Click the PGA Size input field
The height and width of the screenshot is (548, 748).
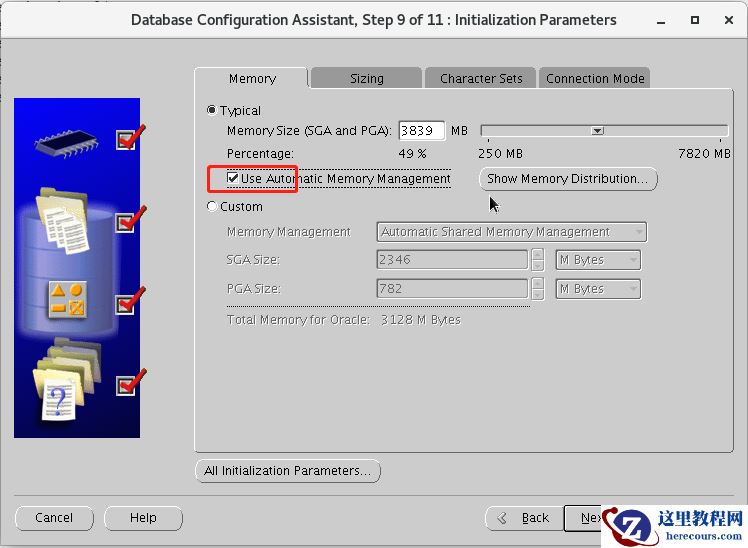(x=452, y=289)
